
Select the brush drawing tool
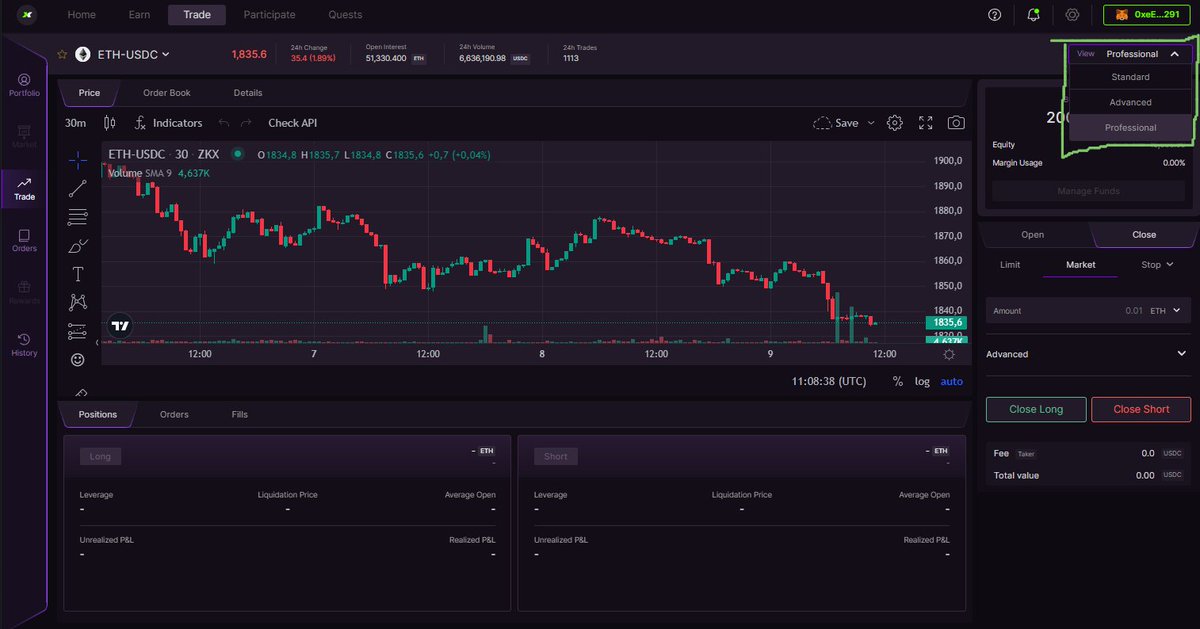click(78, 245)
